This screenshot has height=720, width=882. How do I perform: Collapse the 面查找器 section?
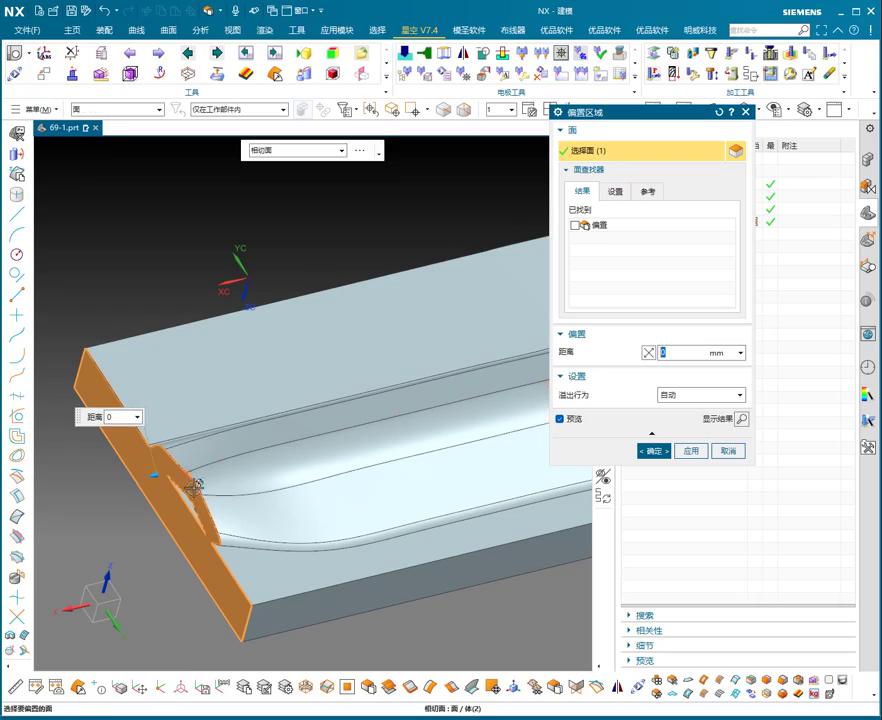click(566, 170)
